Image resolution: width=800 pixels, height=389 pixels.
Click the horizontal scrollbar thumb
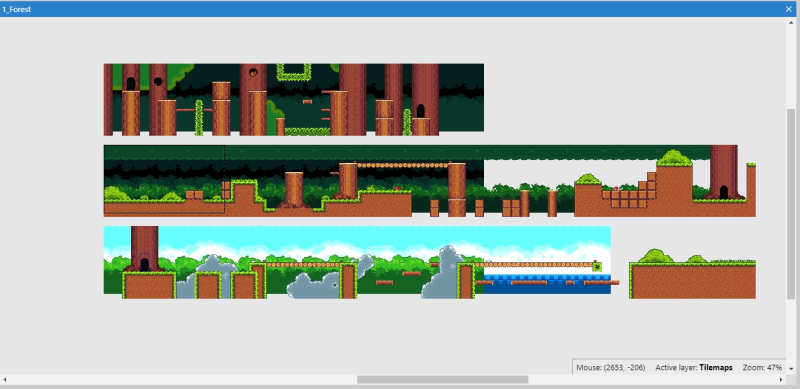[442, 380]
